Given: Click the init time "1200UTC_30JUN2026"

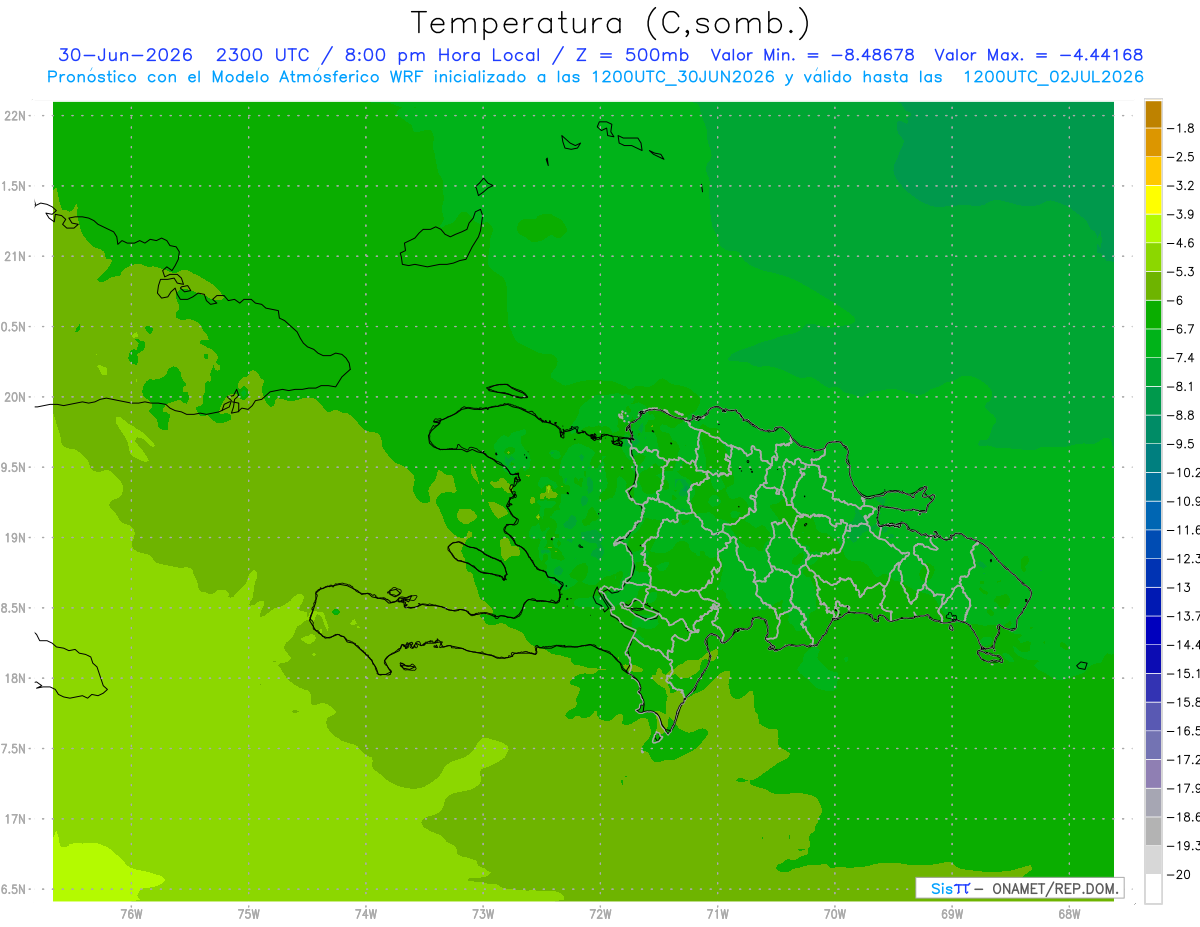Looking at the screenshot, I should point(684,77).
